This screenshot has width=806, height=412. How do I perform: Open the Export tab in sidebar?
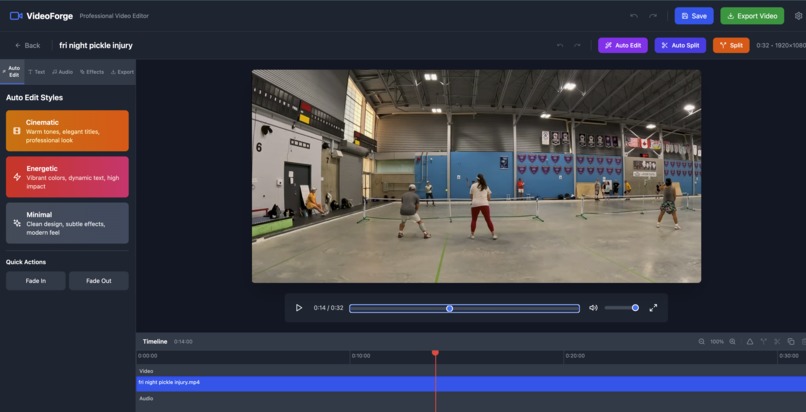click(122, 72)
